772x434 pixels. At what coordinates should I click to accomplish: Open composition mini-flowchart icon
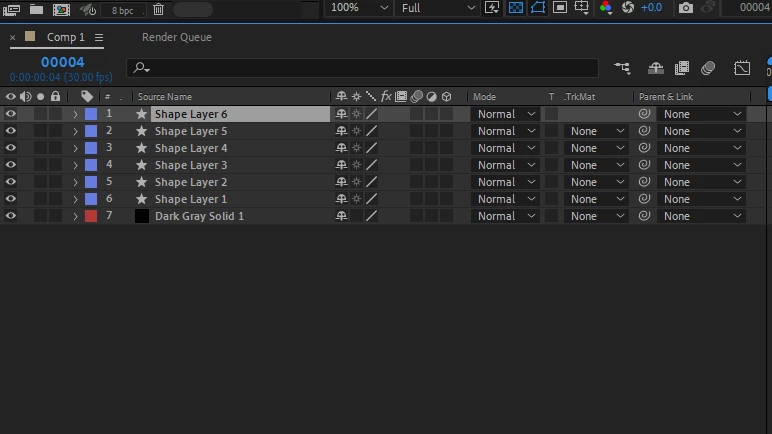622,68
